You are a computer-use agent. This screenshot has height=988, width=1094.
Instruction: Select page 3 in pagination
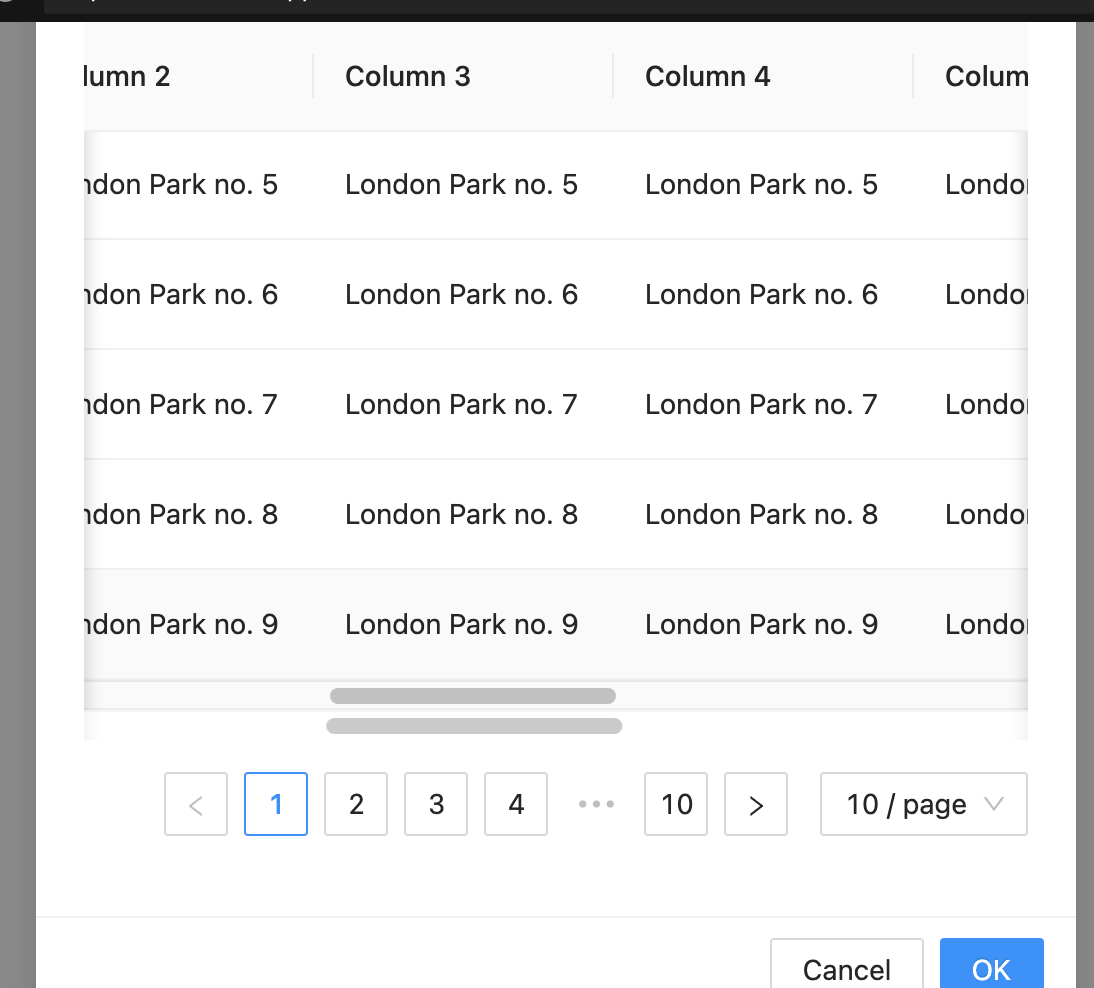coord(436,804)
